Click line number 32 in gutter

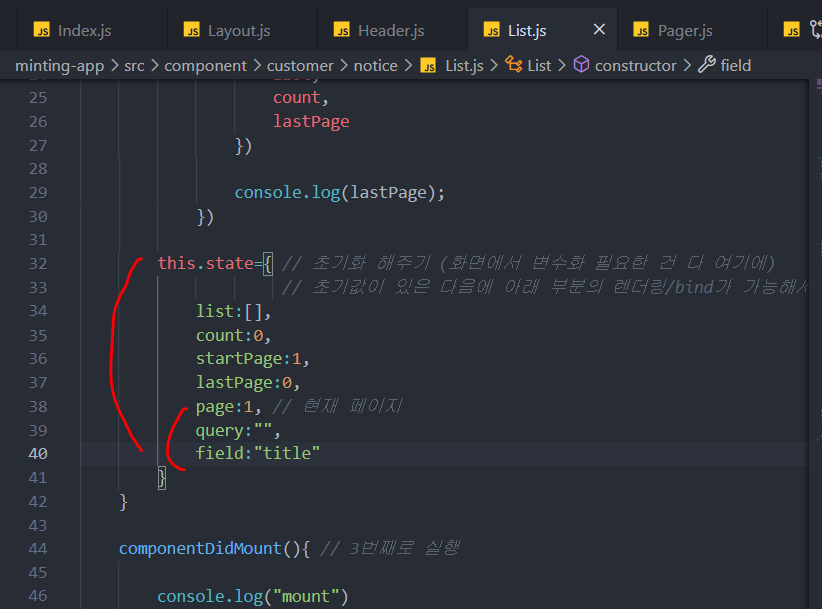[38, 263]
